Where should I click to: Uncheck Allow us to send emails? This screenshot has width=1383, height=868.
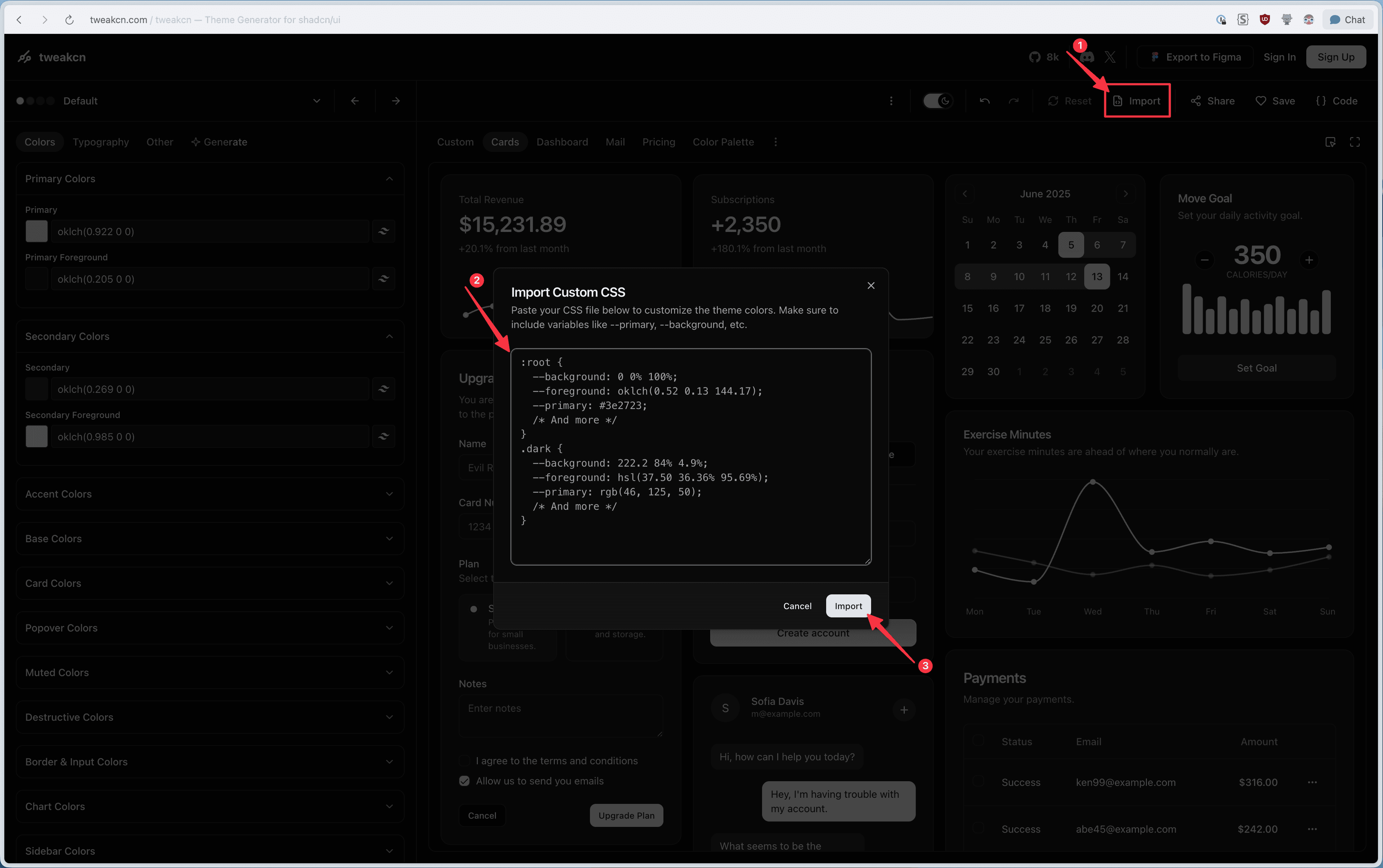[x=465, y=781]
